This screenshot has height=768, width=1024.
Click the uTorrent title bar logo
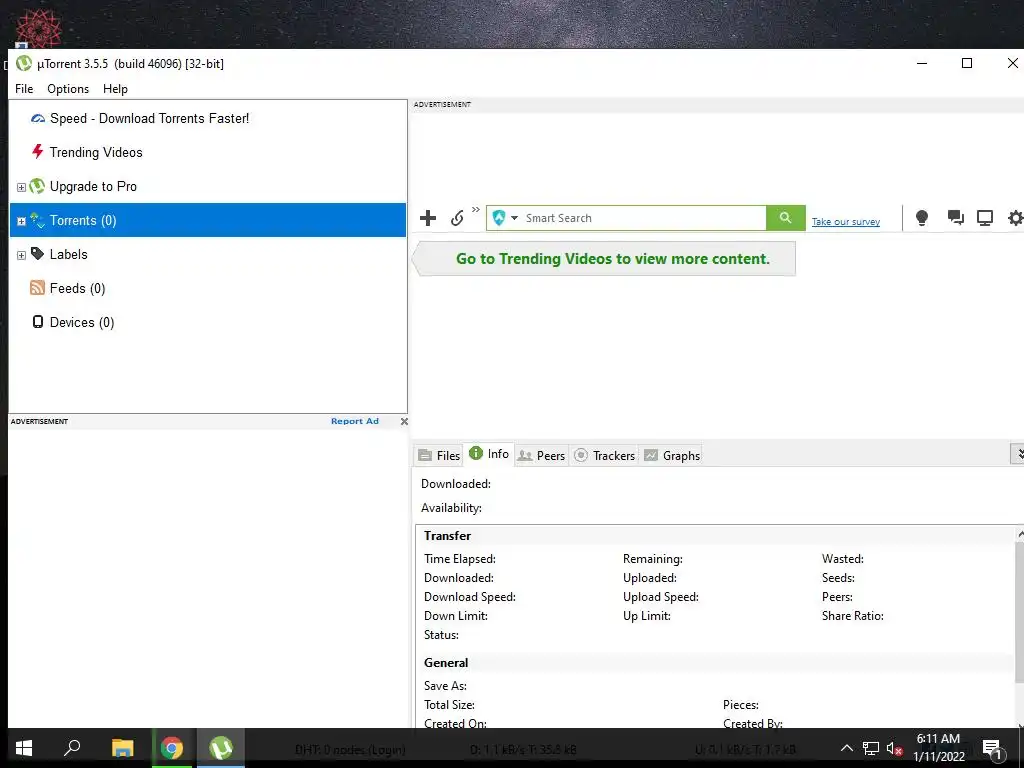coord(24,63)
